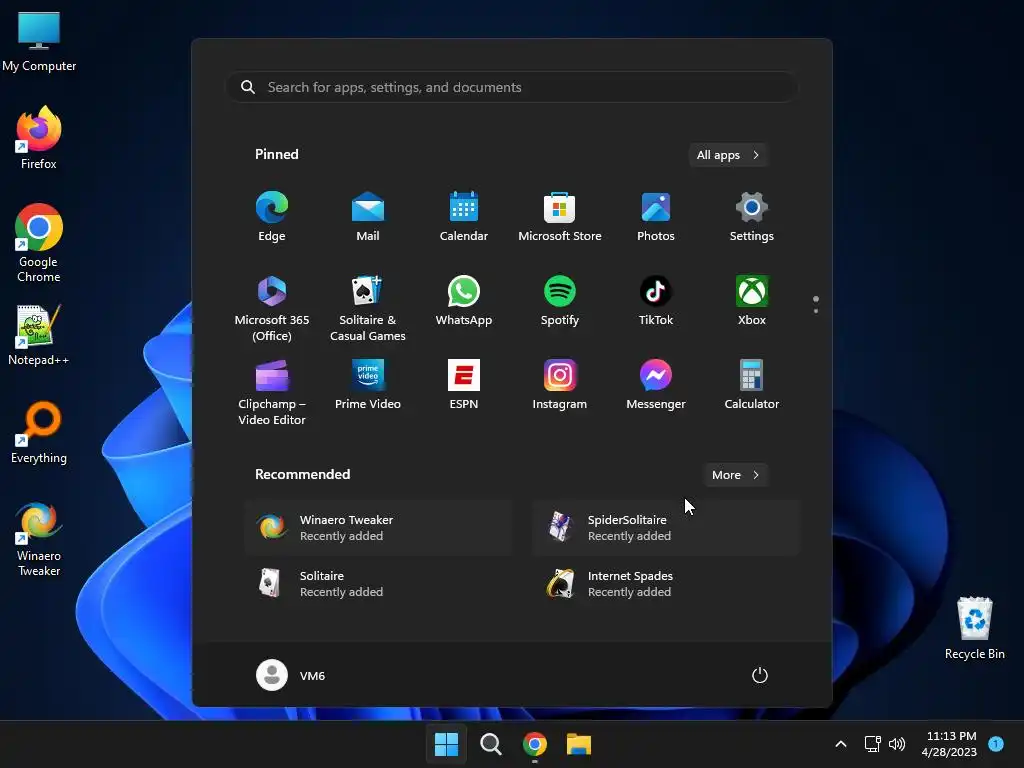Expand All apps list
1024x768 pixels.
coord(728,155)
